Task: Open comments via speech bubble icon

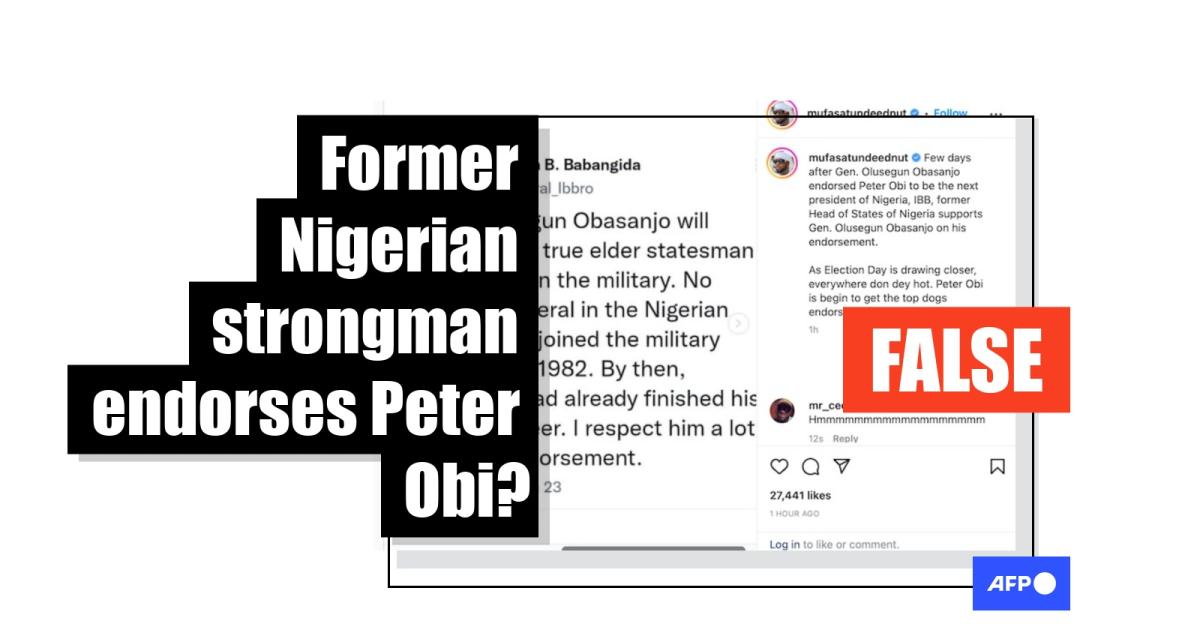Action: pos(811,467)
